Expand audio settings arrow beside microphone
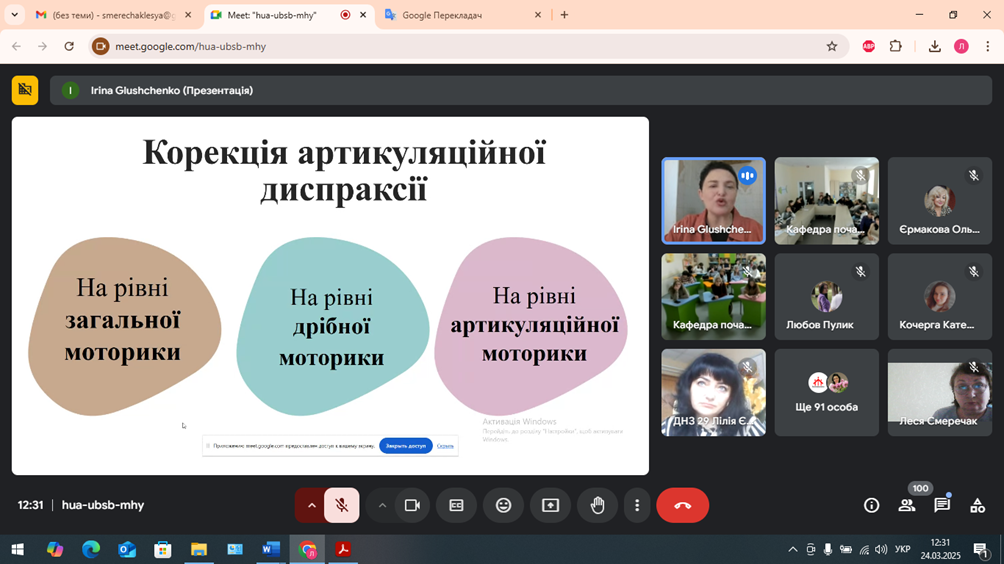This screenshot has width=1004, height=564. click(311, 506)
